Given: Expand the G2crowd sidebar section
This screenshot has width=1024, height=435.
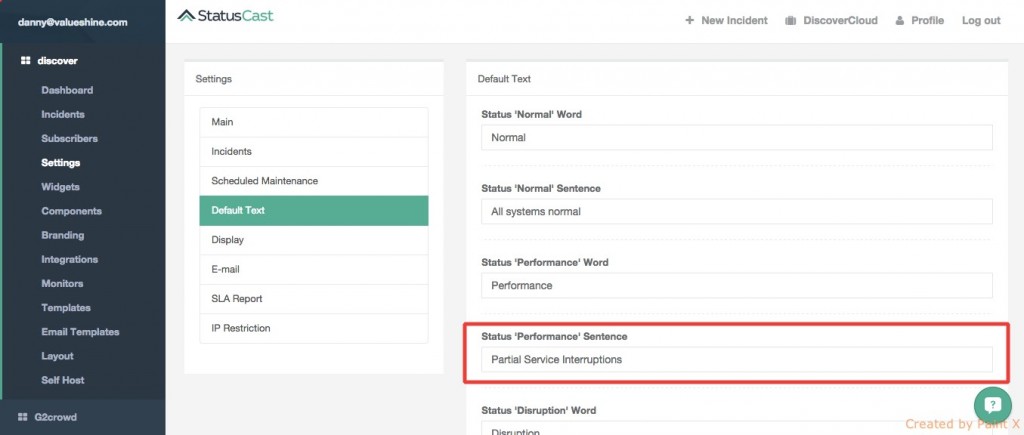Looking at the screenshot, I should tap(57, 417).
